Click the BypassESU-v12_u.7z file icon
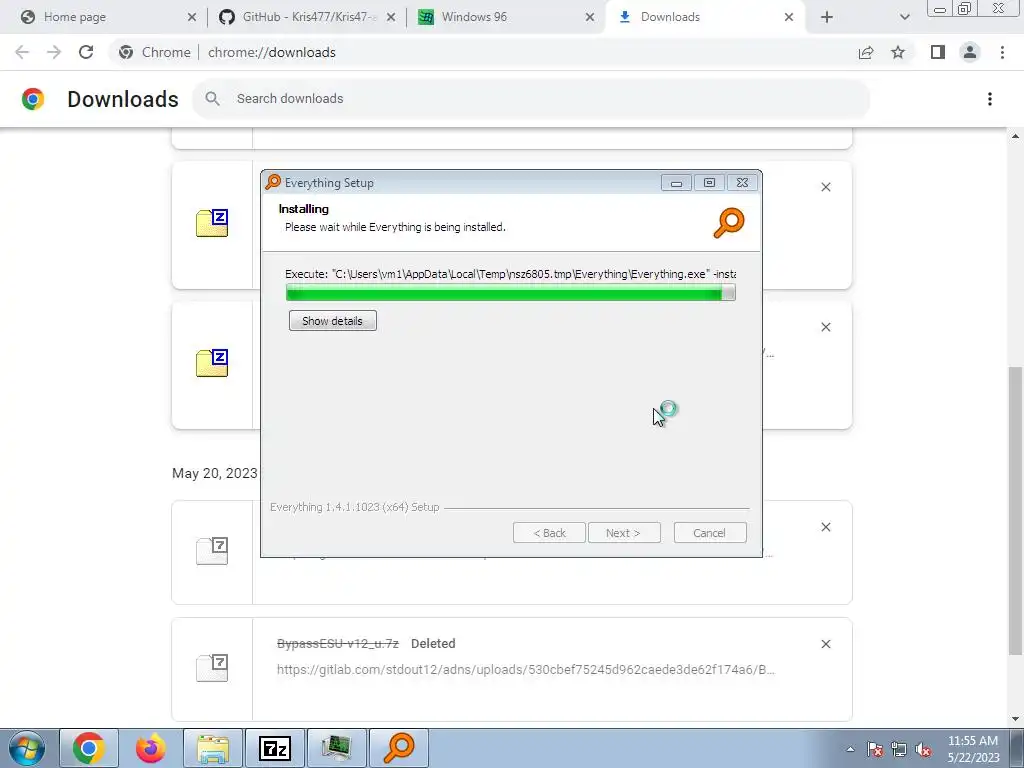1024x768 pixels. [212, 667]
